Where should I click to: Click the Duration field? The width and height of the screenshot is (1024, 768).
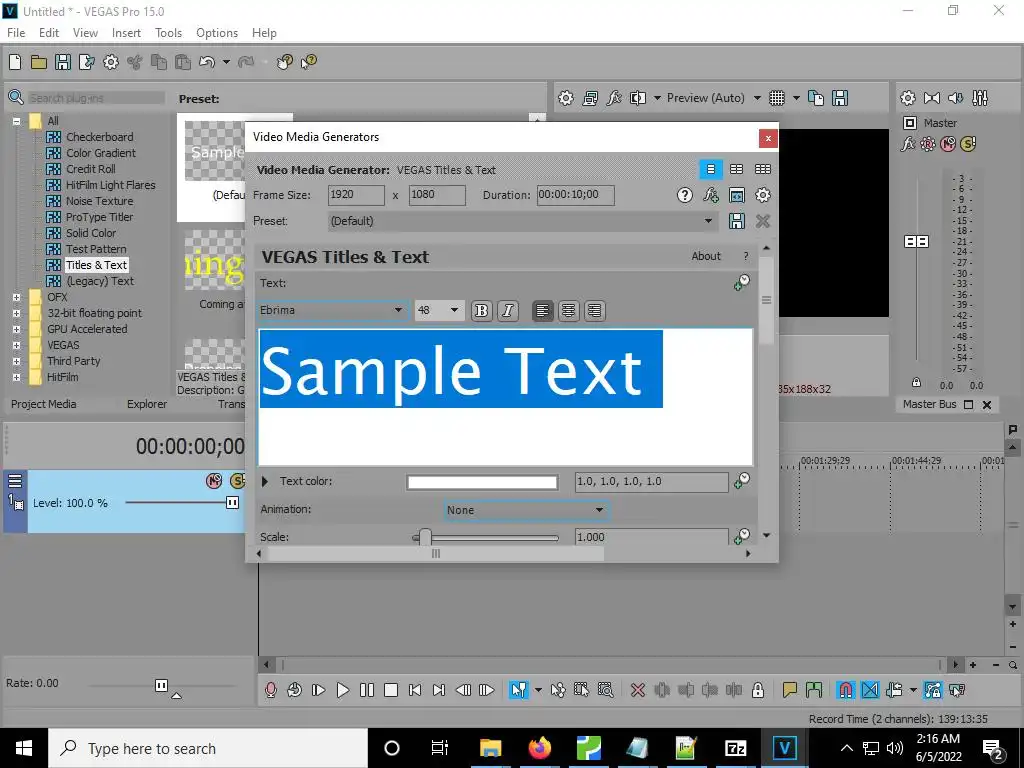pos(575,195)
